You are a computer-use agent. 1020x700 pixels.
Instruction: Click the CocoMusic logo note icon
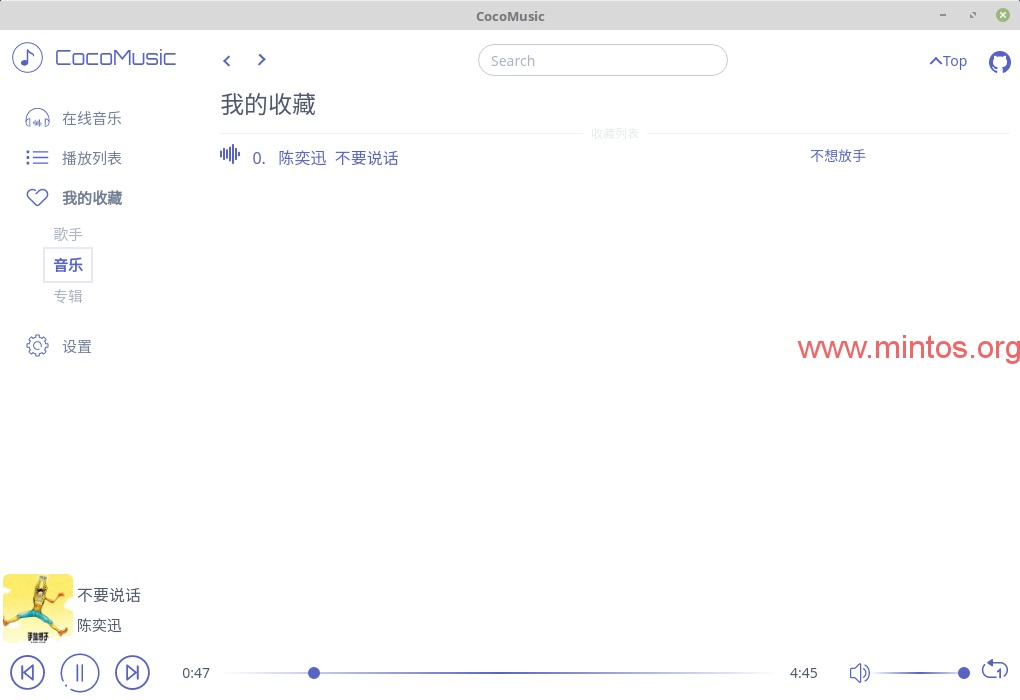(x=27, y=57)
